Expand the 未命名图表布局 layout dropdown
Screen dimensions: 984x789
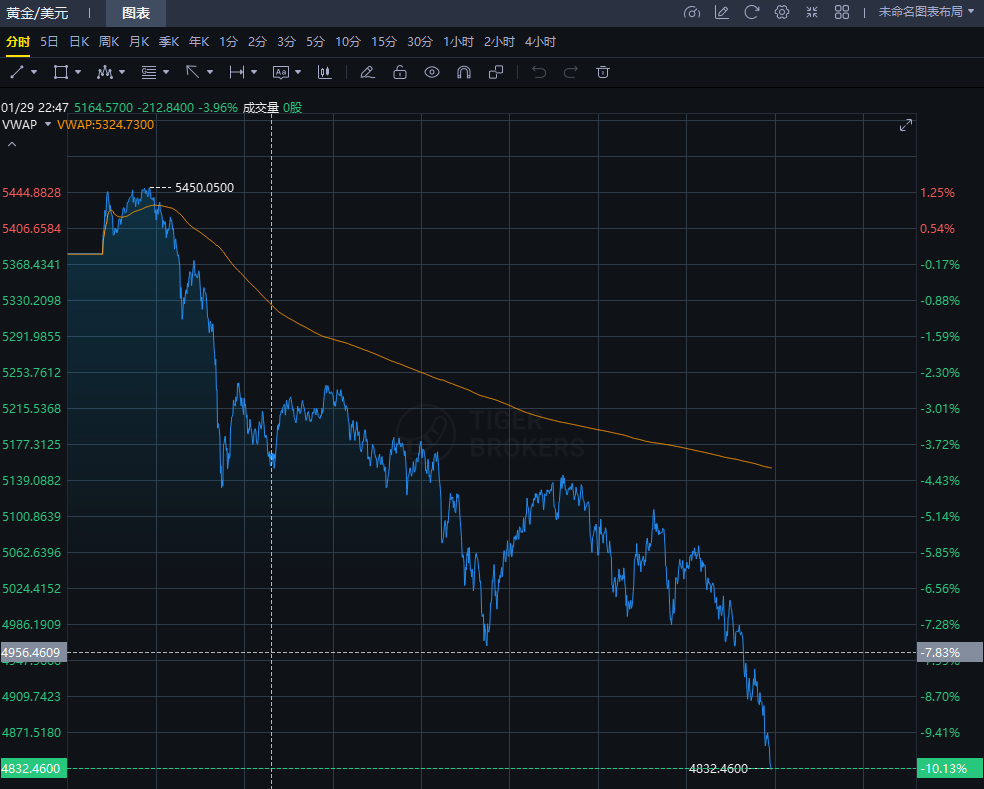[x=924, y=12]
